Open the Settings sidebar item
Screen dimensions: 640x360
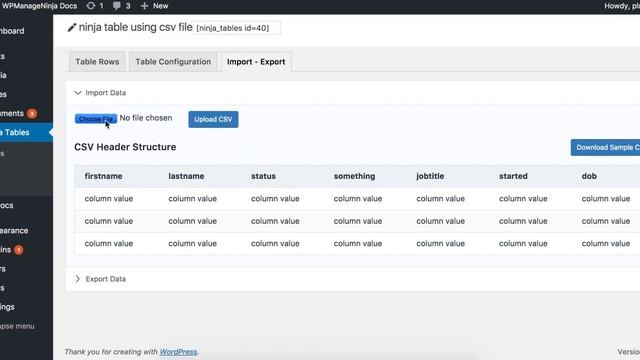click(7, 307)
